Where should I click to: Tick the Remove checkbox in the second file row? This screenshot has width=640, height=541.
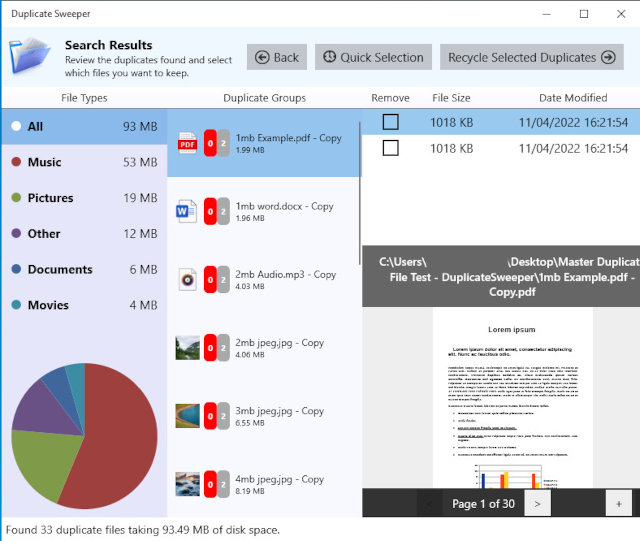(x=391, y=148)
